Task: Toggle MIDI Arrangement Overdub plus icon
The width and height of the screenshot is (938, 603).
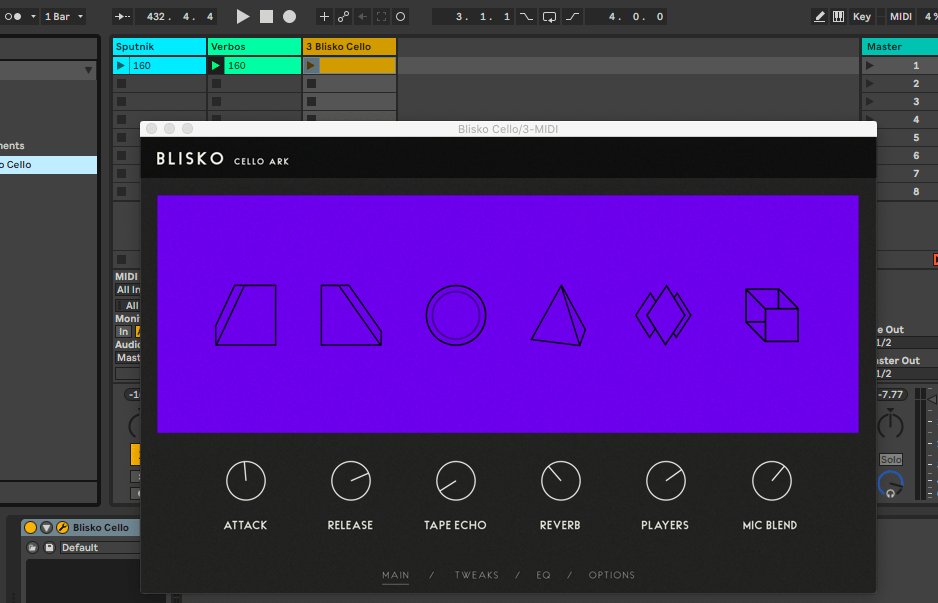Action: point(324,17)
